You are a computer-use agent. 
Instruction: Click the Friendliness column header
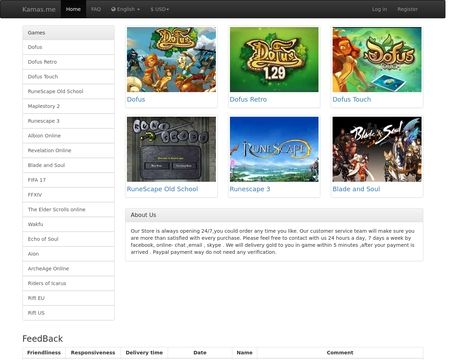point(44,353)
